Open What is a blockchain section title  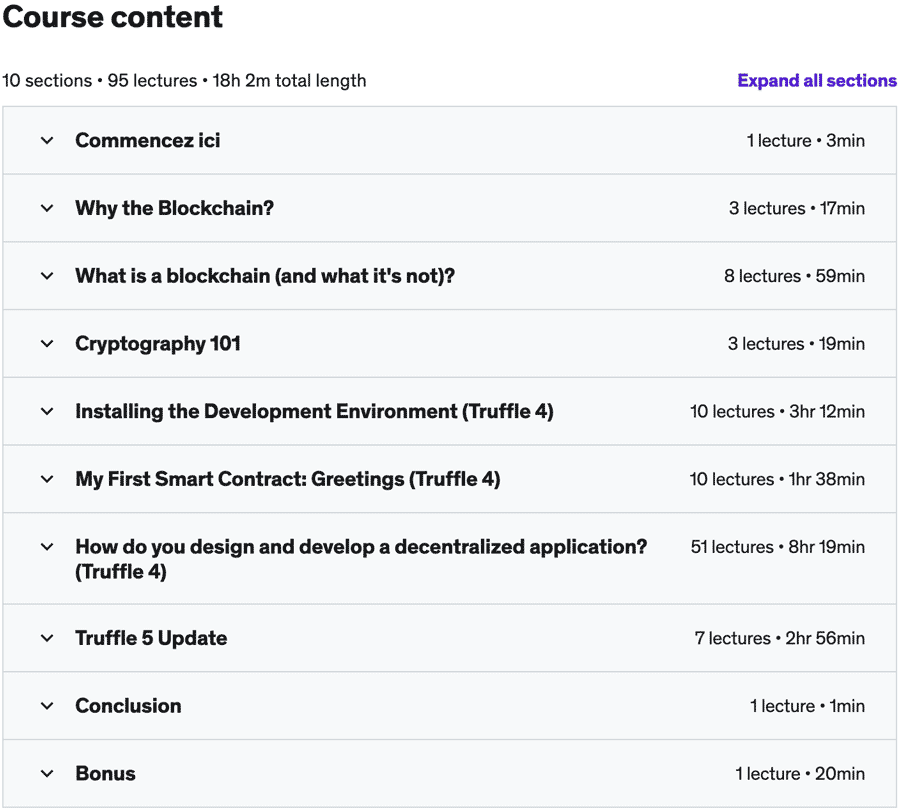[265, 276]
